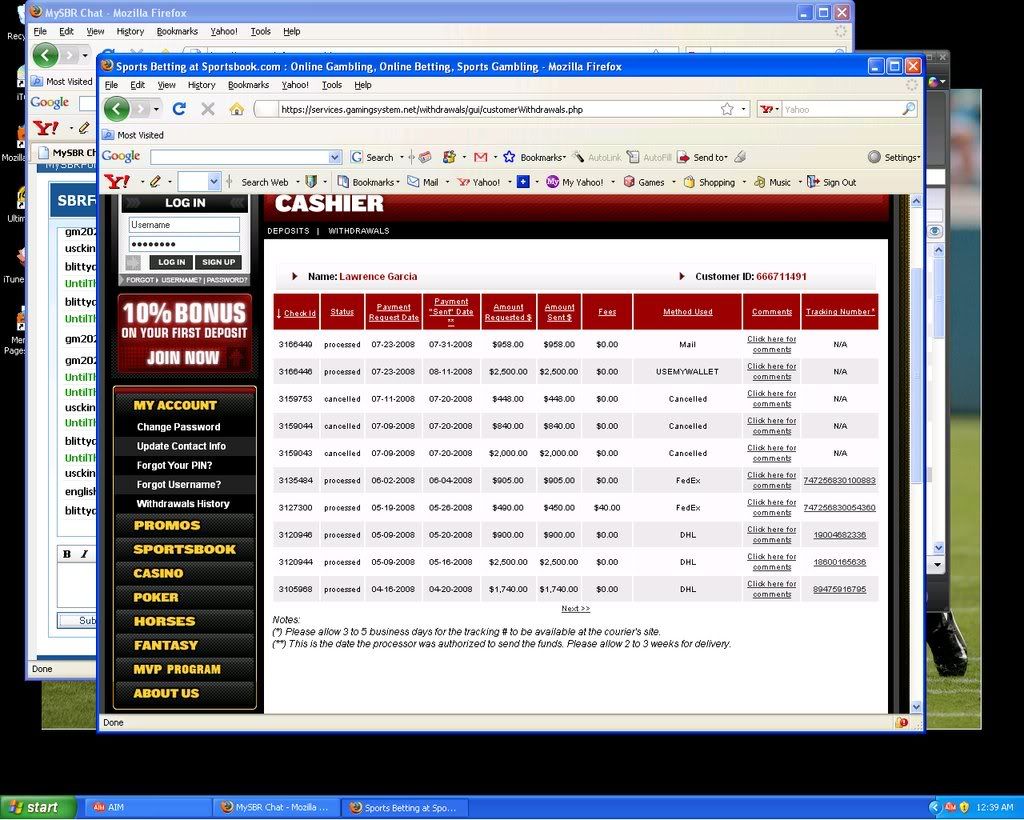The width and height of the screenshot is (1024, 820).
Task: Click the SIGN UP button
Action: pos(218,262)
